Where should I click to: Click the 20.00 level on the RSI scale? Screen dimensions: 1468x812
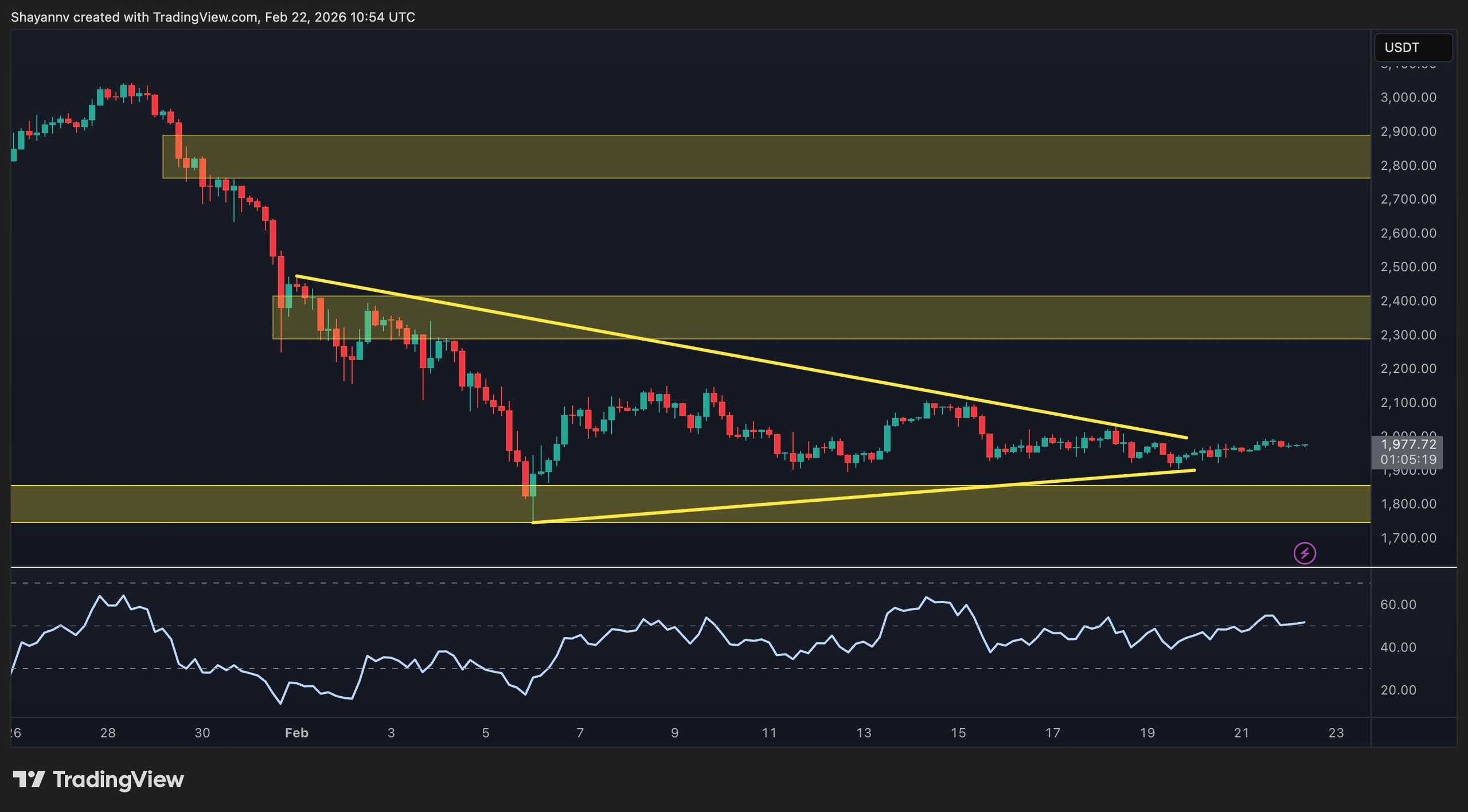(x=1398, y=690)
